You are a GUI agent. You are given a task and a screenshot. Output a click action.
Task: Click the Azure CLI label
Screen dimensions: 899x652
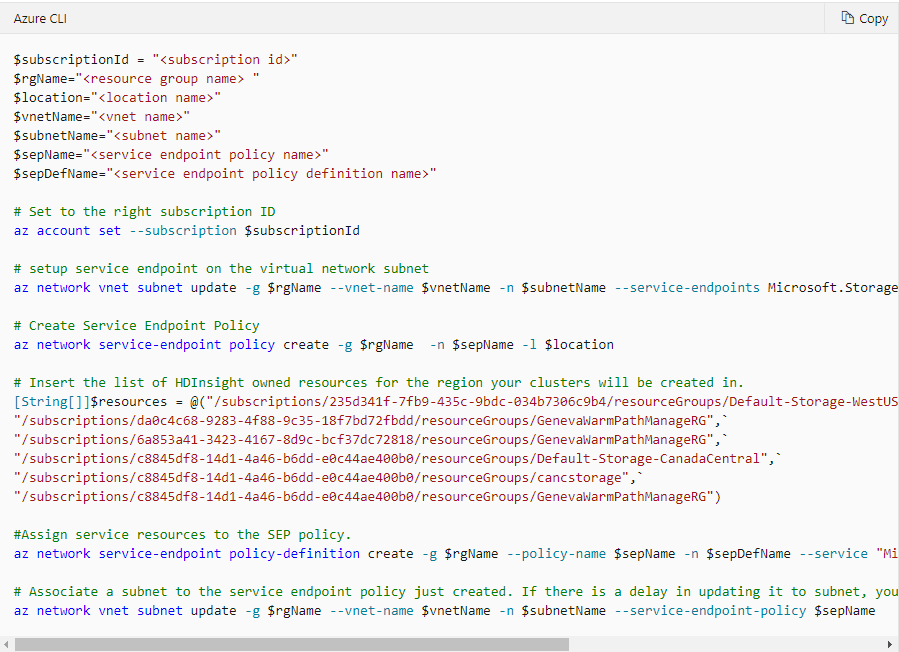coord(40,19)
